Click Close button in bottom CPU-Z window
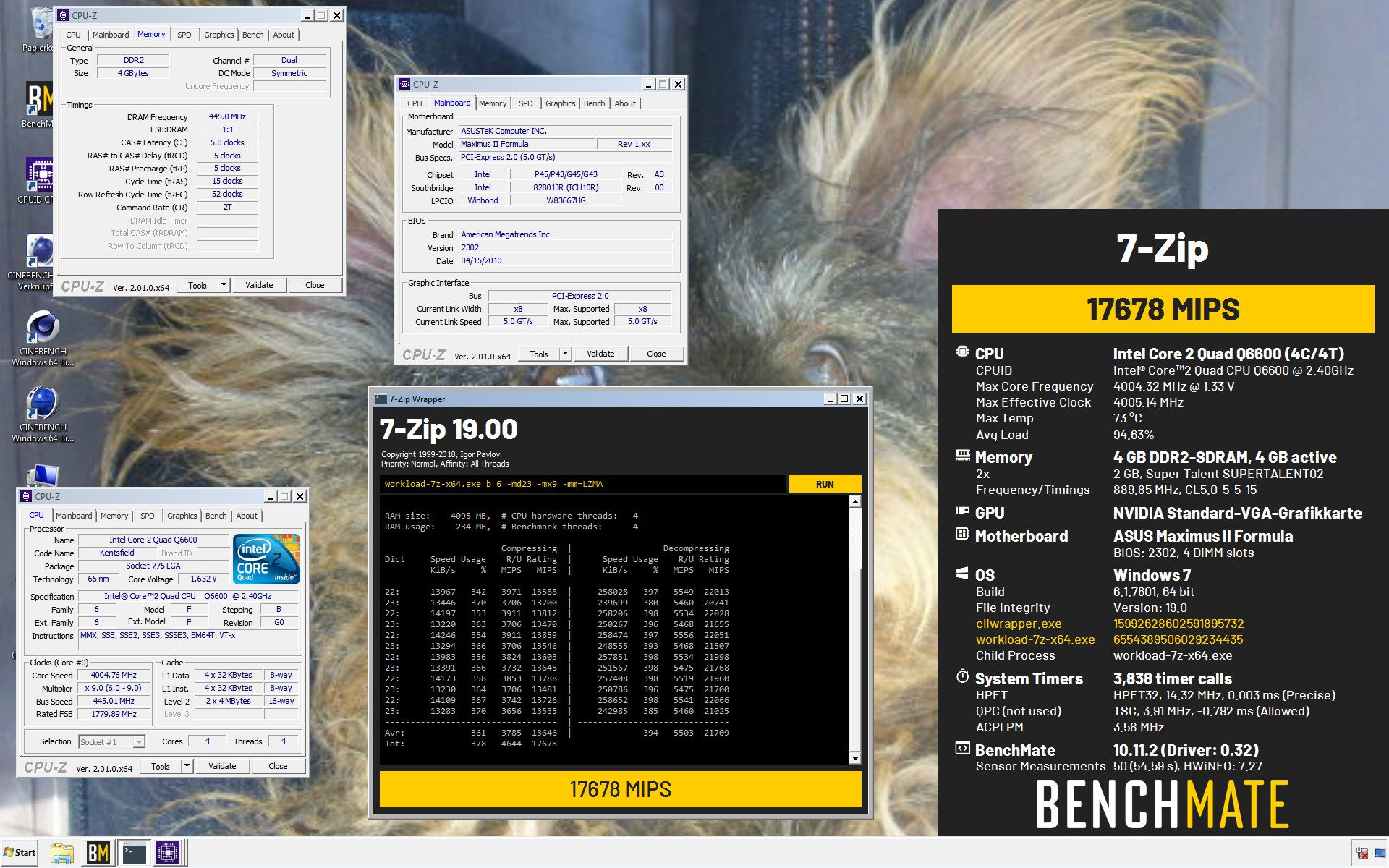This screenshot has height=868, width=1389. coord(278,766)
